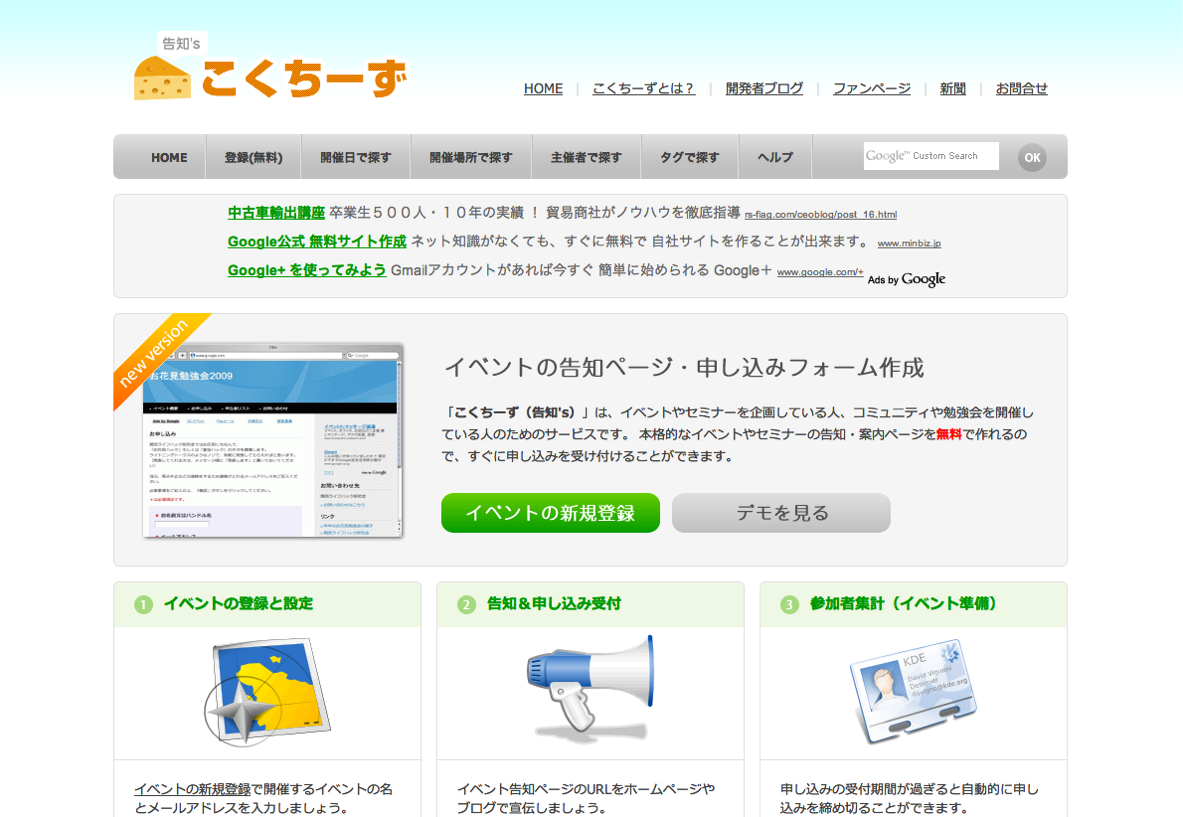The image size is (1183, 817).
Task: Open the 中古車輸出講座 ad link
Action: point(276,212)
